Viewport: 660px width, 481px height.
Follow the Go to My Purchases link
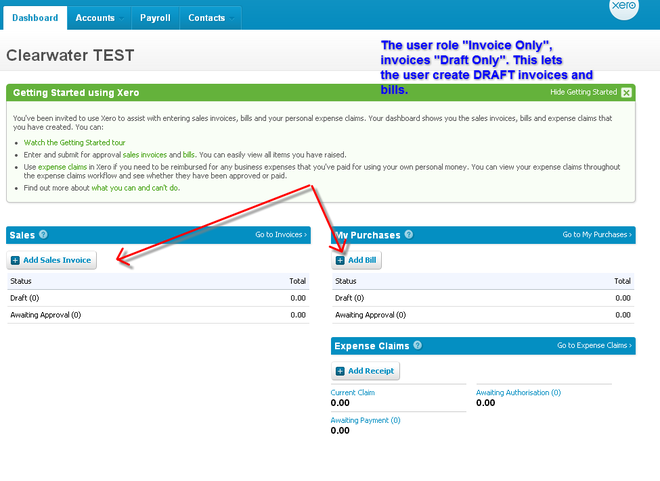click(597, 235)
